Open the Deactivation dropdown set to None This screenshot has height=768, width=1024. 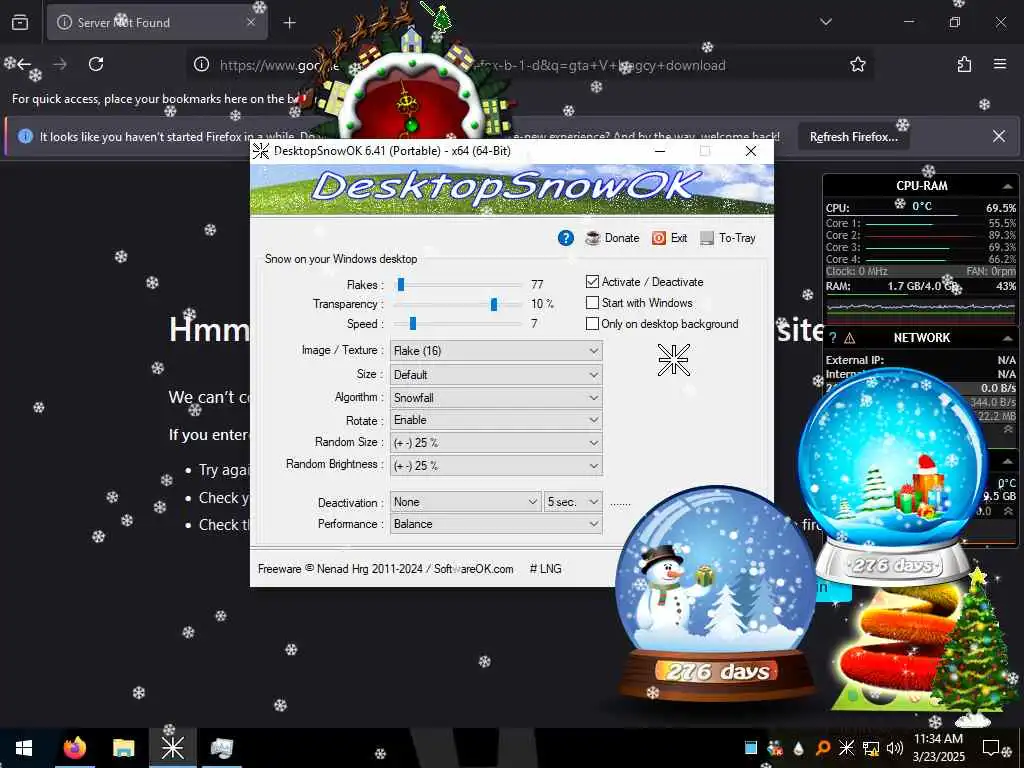coord(465,502)
